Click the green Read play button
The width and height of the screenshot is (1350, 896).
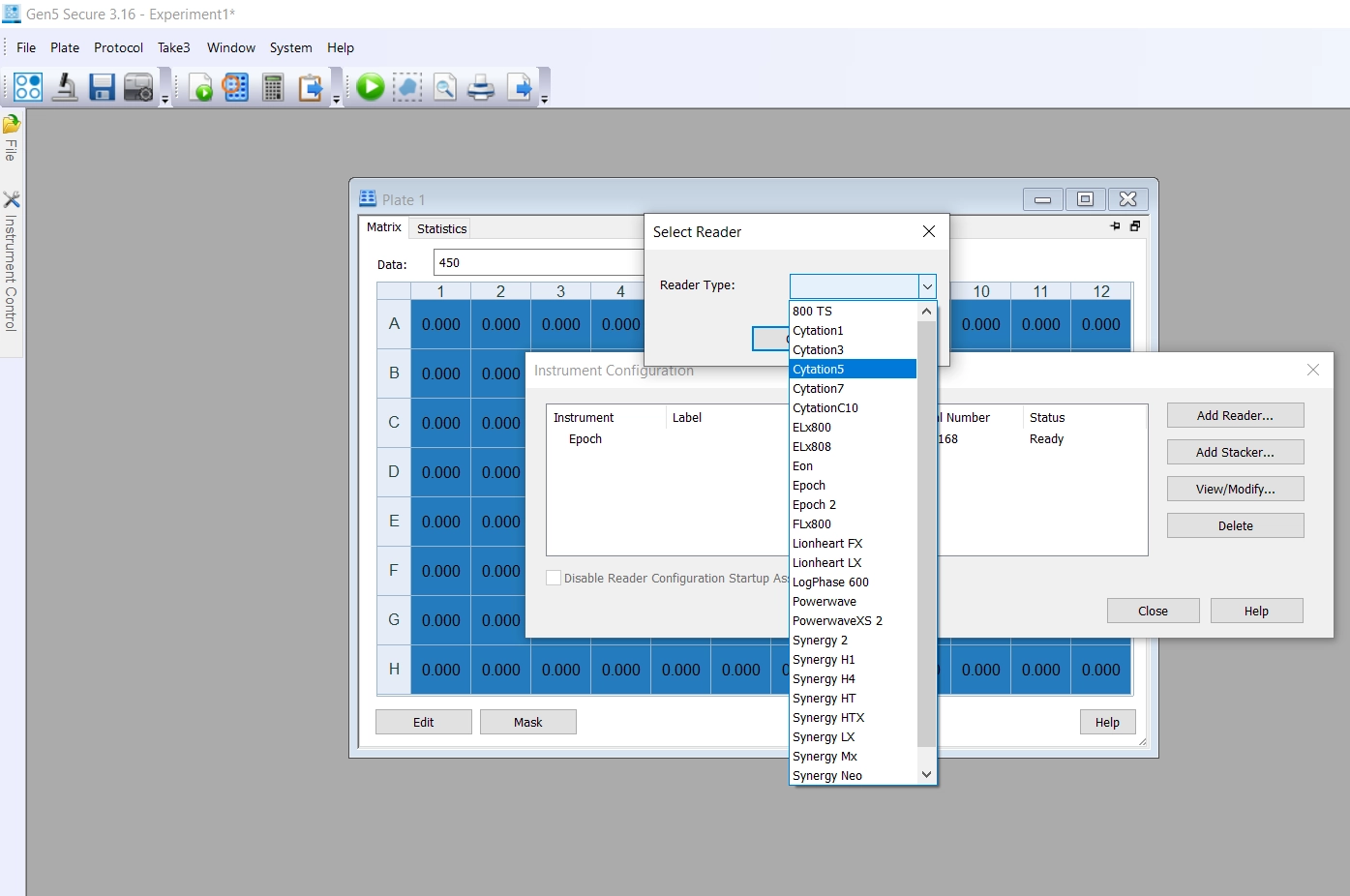(x=371, y=87)
